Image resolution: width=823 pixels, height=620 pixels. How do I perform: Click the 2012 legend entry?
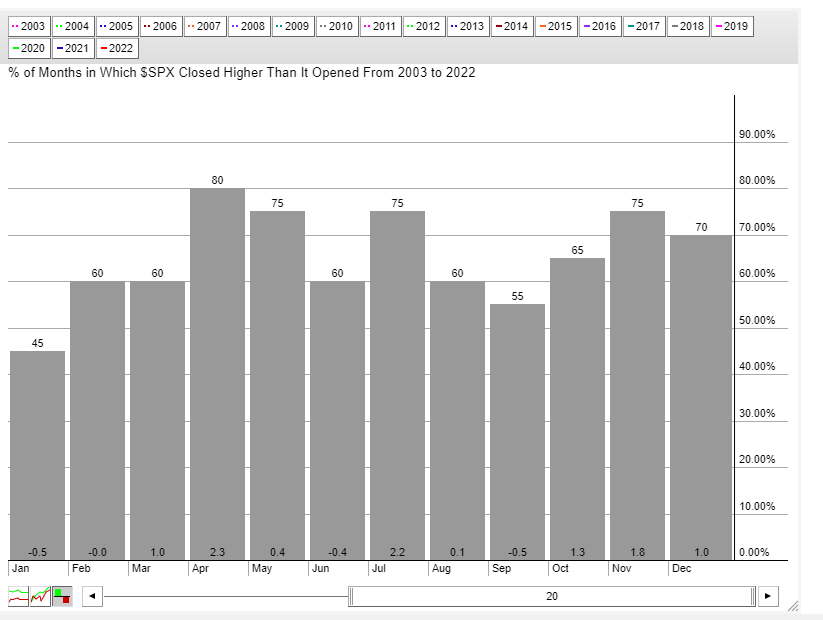pyautogui.click(x=424, y=26)
